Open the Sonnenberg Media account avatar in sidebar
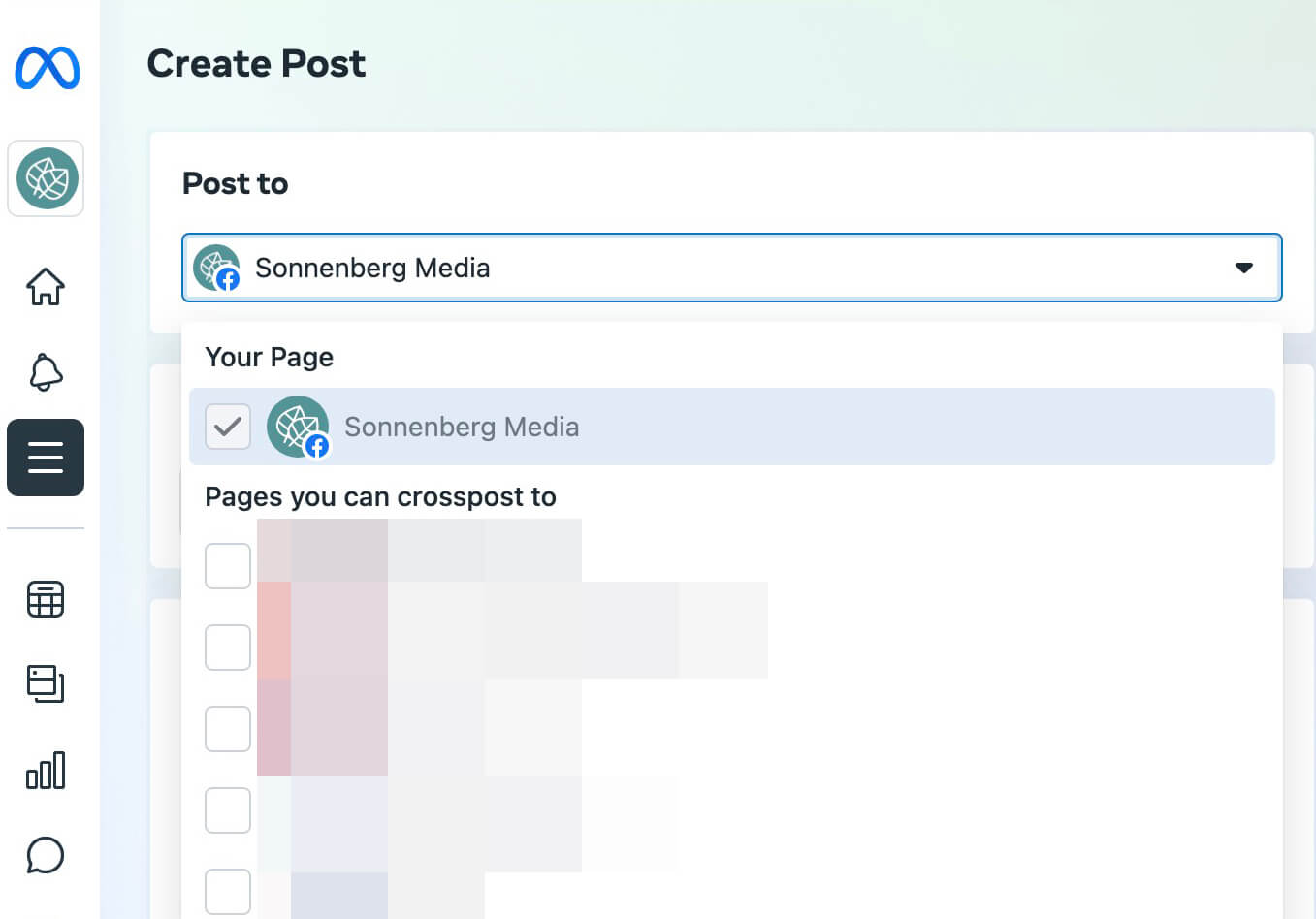The width and height of the screenshot is (1316, 919). point(47,178)
